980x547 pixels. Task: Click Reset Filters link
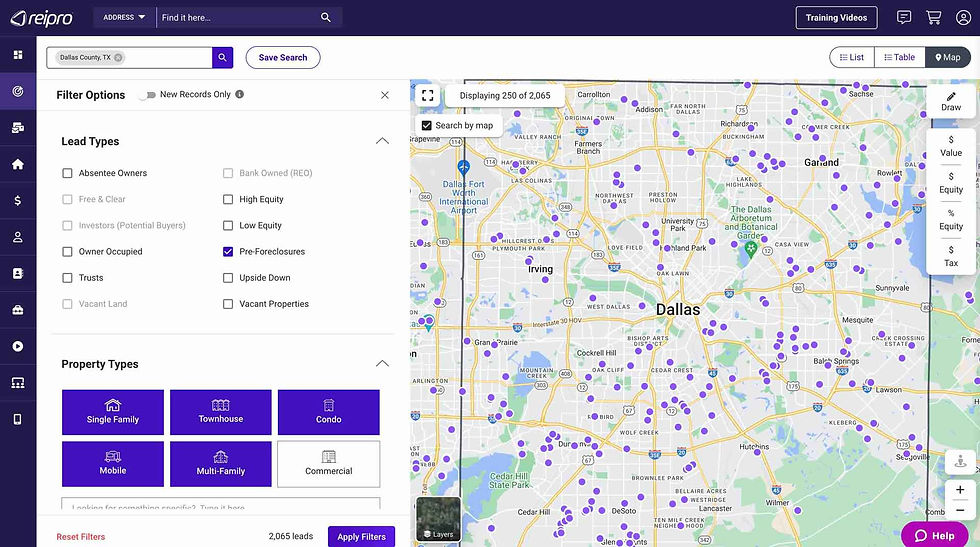[81, 537]
